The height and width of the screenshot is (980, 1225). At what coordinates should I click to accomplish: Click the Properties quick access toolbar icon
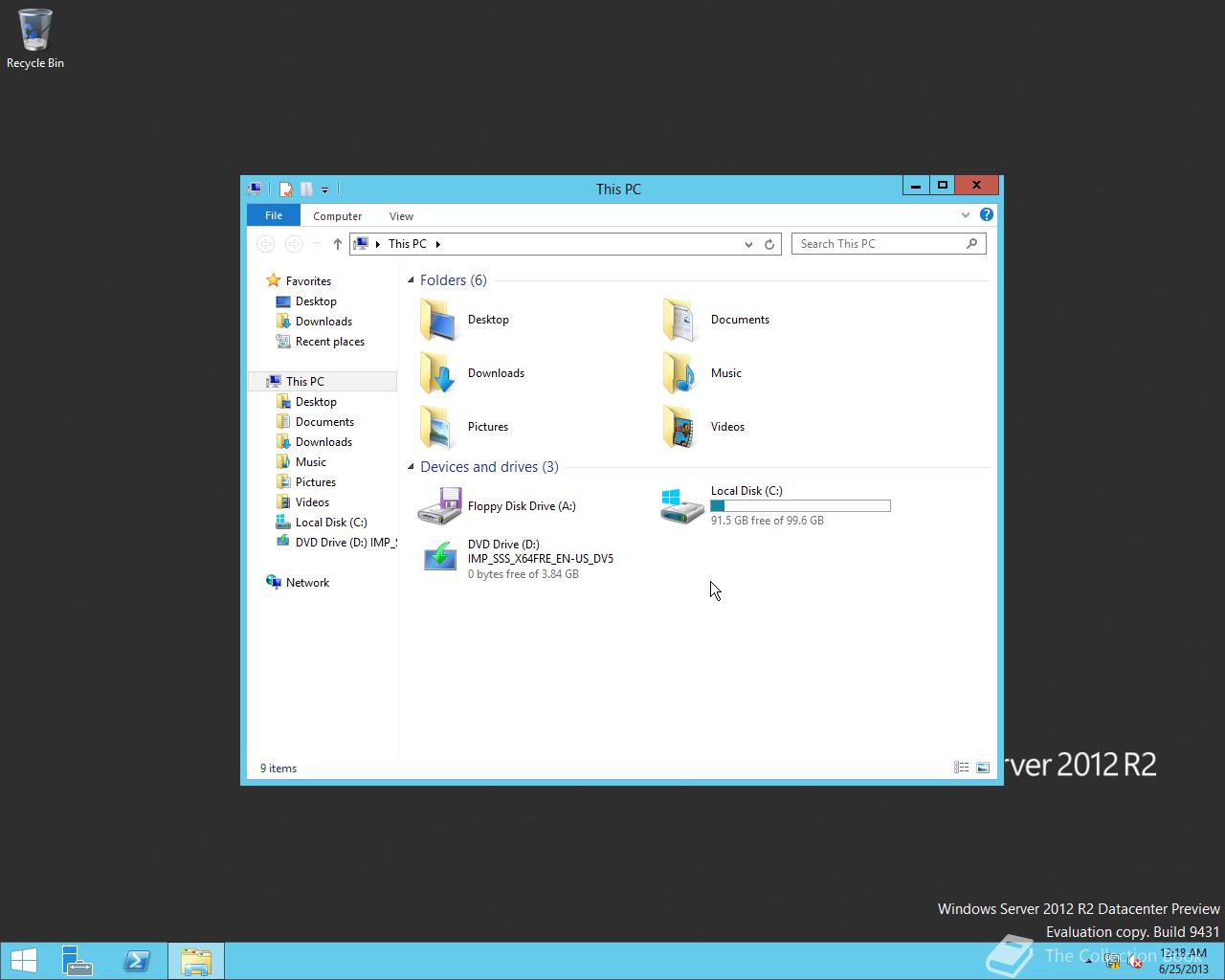point(285,189)
